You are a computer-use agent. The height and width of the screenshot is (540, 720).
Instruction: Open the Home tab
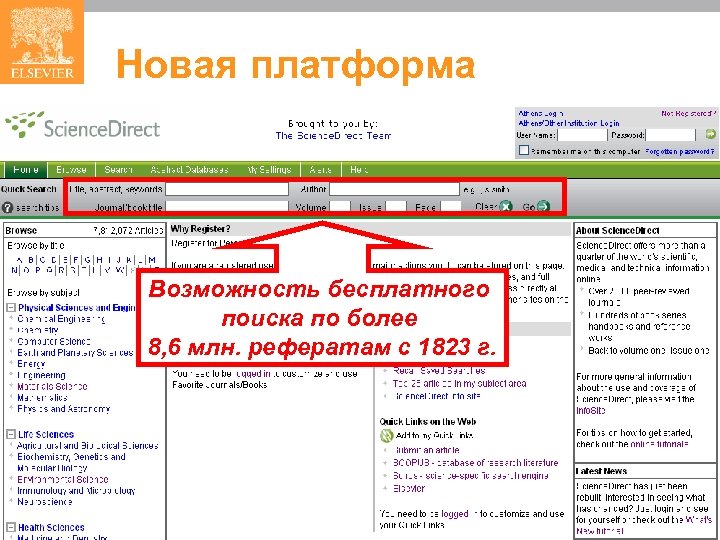(x=26, y=169)
